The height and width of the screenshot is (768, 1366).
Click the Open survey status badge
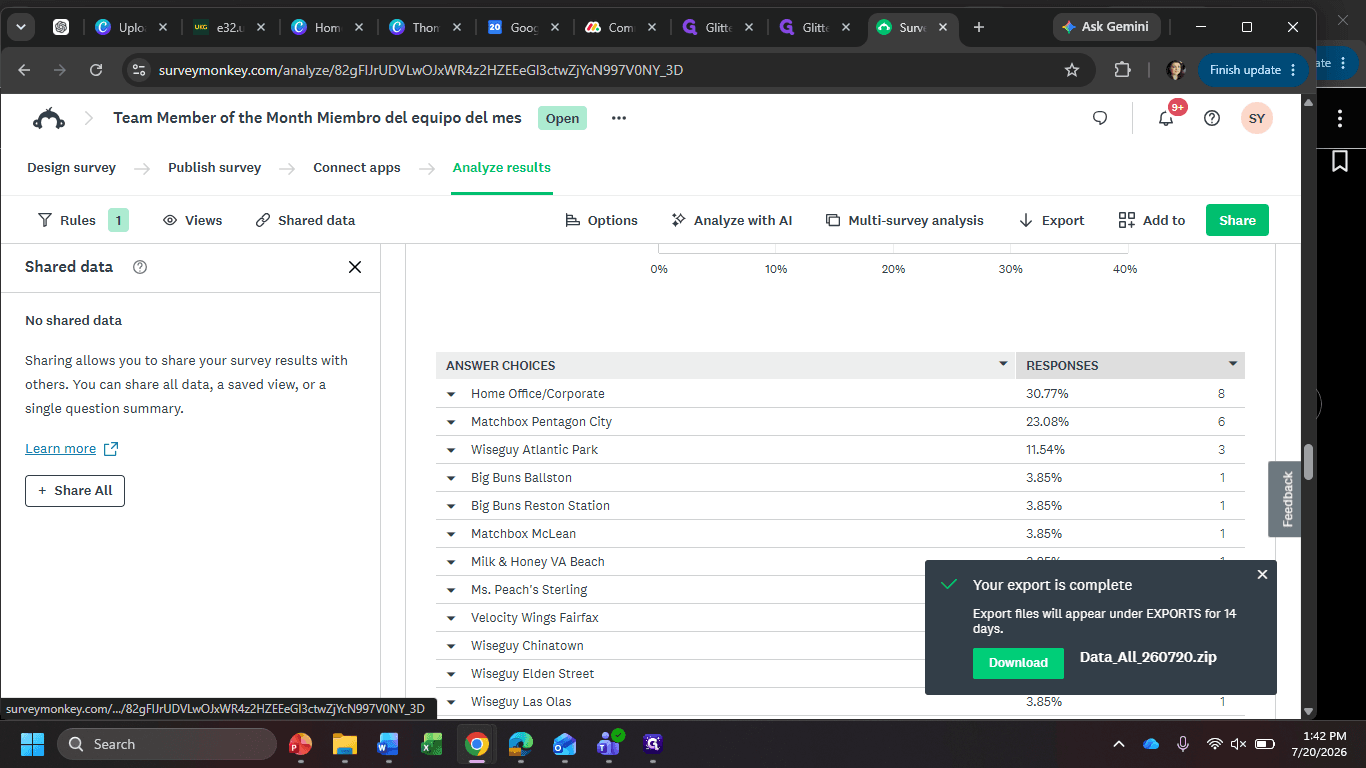pyautogui.click(x=562, y=118)
